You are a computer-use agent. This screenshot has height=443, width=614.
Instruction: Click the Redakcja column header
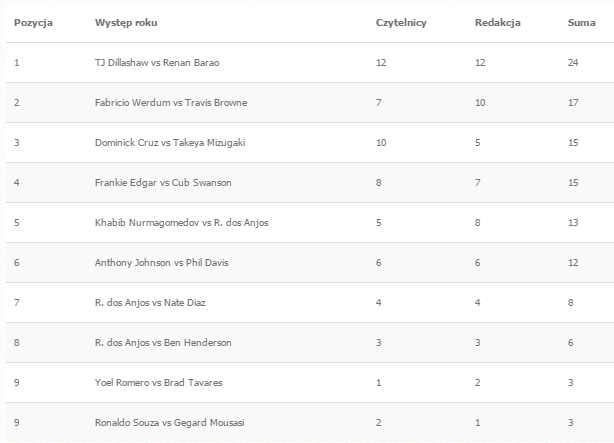(x=498, y=23)
